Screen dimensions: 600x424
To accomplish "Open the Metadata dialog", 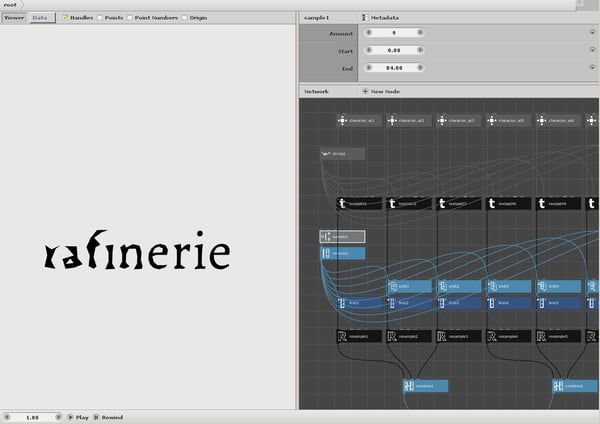I will (381, 18).
